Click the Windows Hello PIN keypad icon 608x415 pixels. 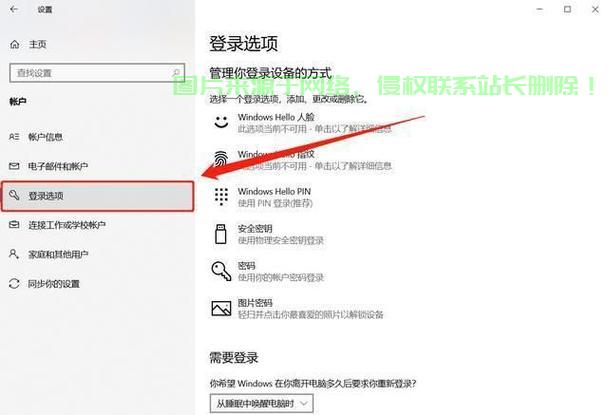[x=221, y=197]
